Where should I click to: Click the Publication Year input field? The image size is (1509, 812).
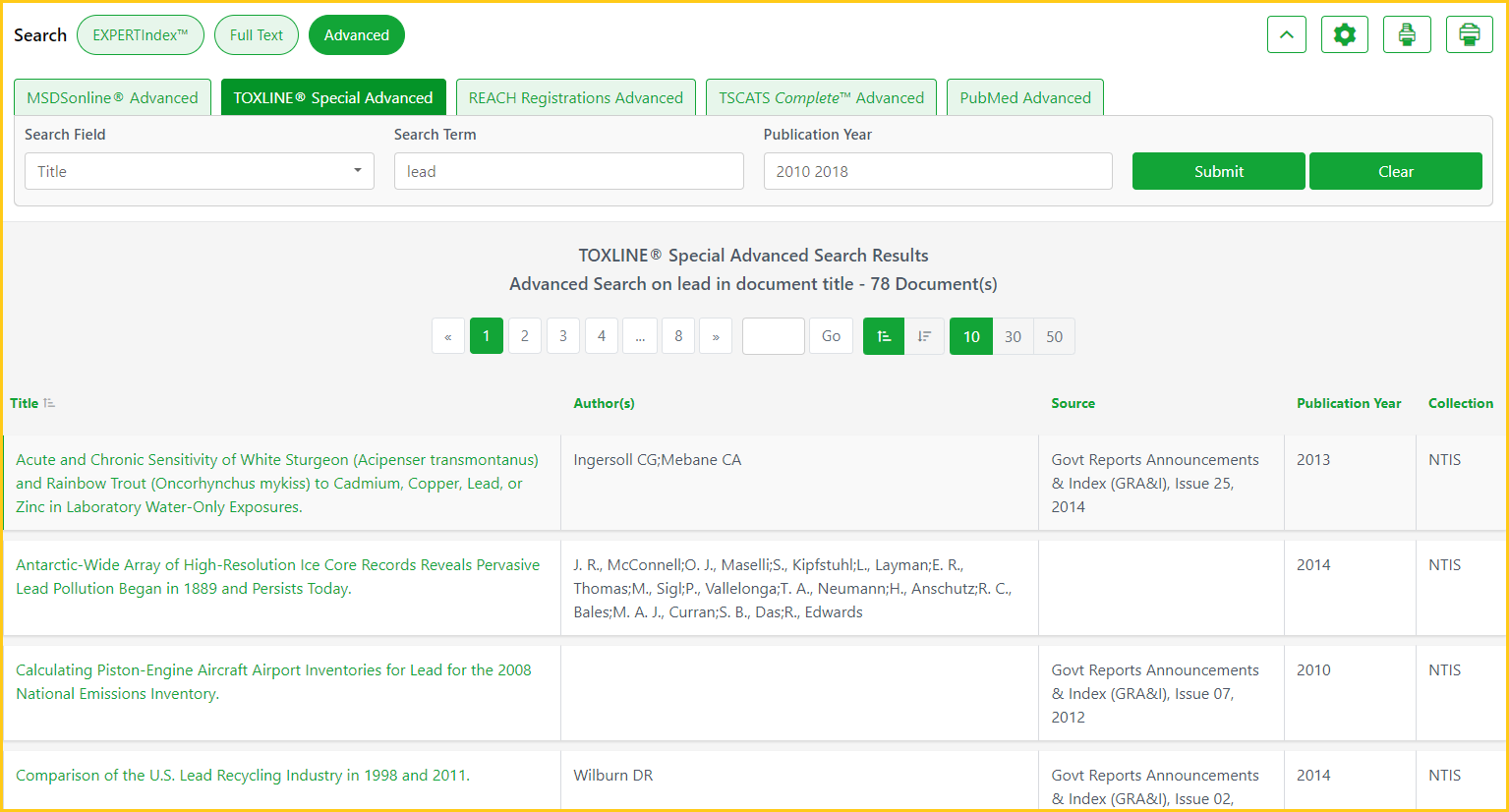(937, 171)
